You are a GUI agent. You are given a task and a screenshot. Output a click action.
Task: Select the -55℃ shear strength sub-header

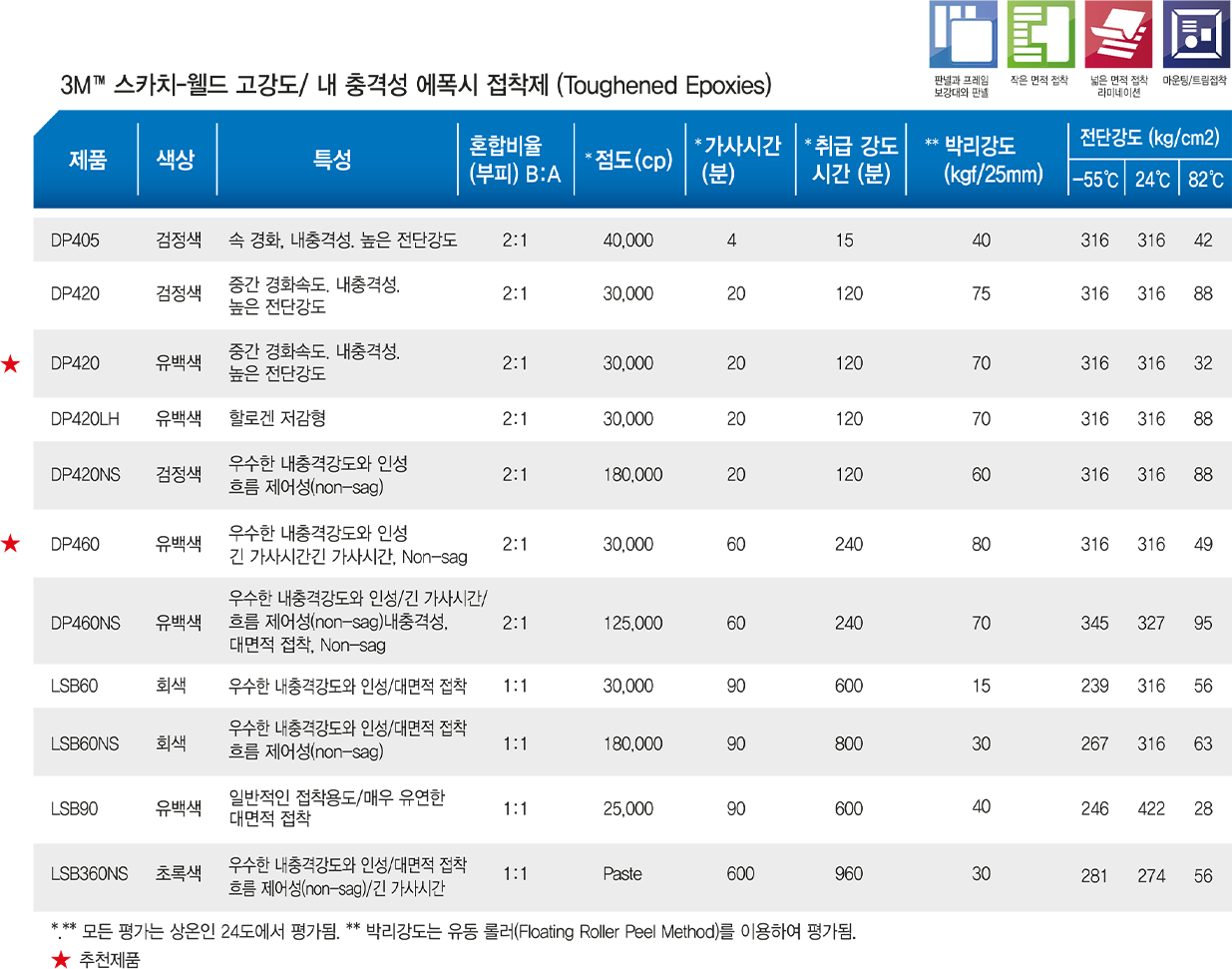click(x=1095, y=180)
